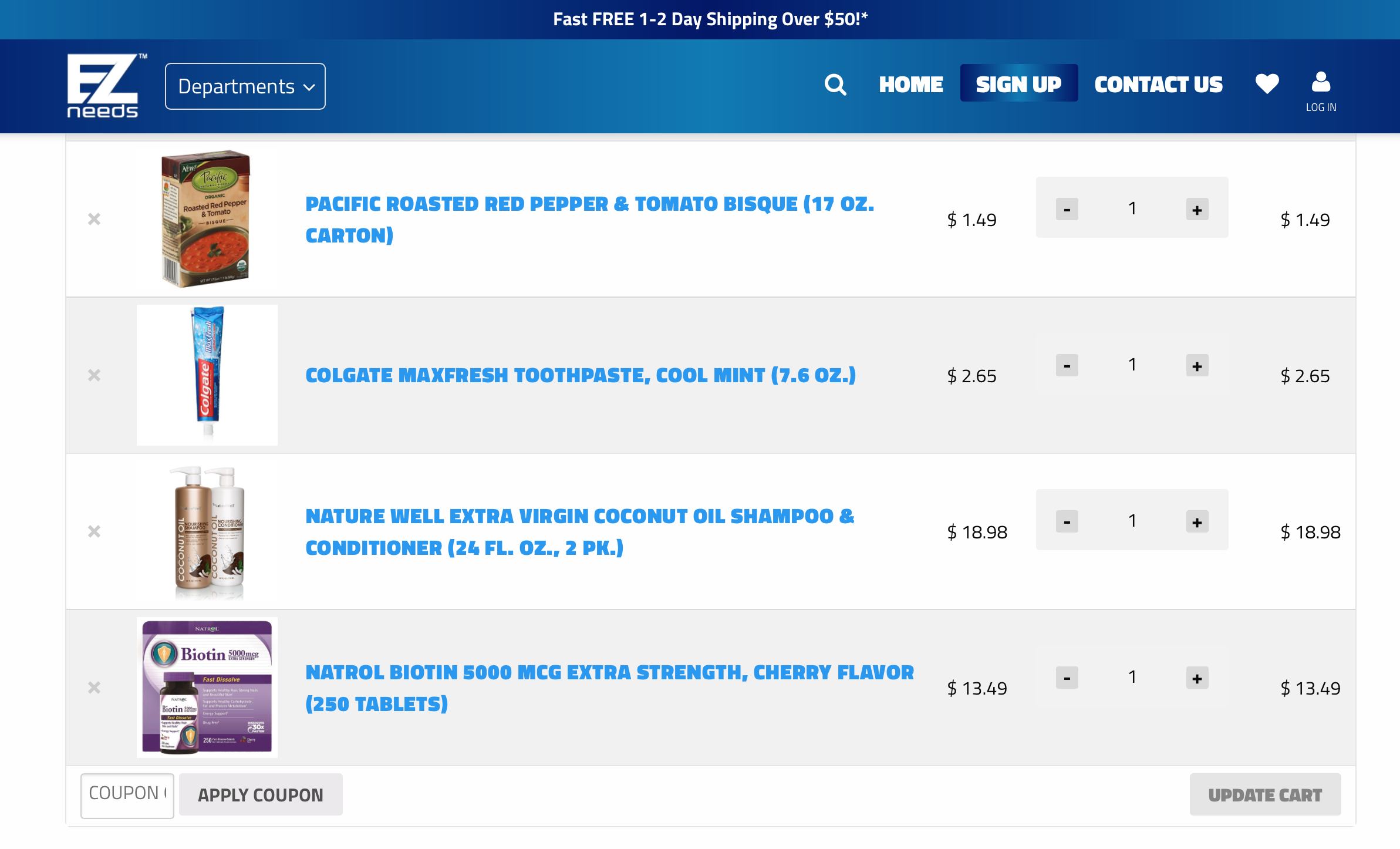This screenshot has width=1400, height=849.
Task: Click the quantity value for Pacific Bisque
Action: click(1132, 208)
